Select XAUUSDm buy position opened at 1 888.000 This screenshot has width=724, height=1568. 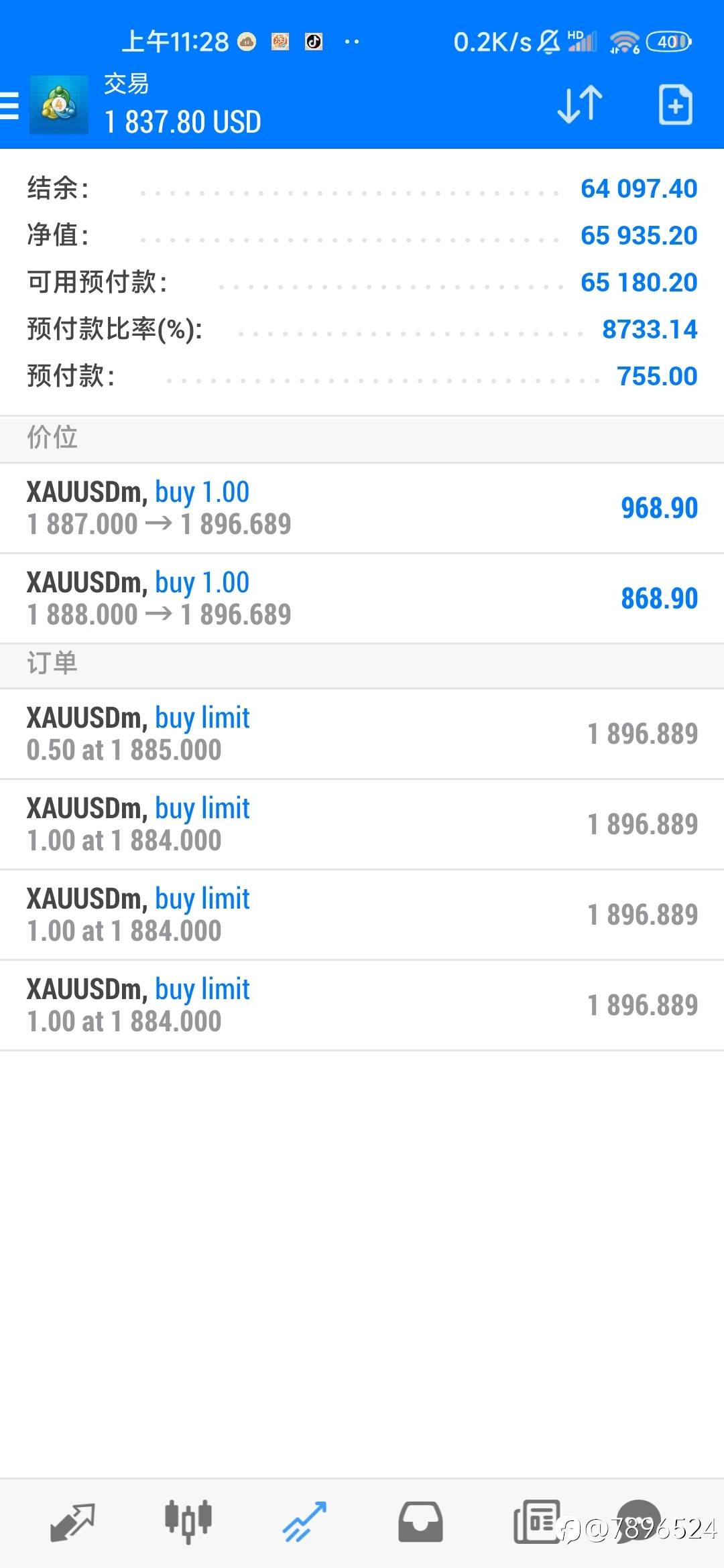(362, 598)
